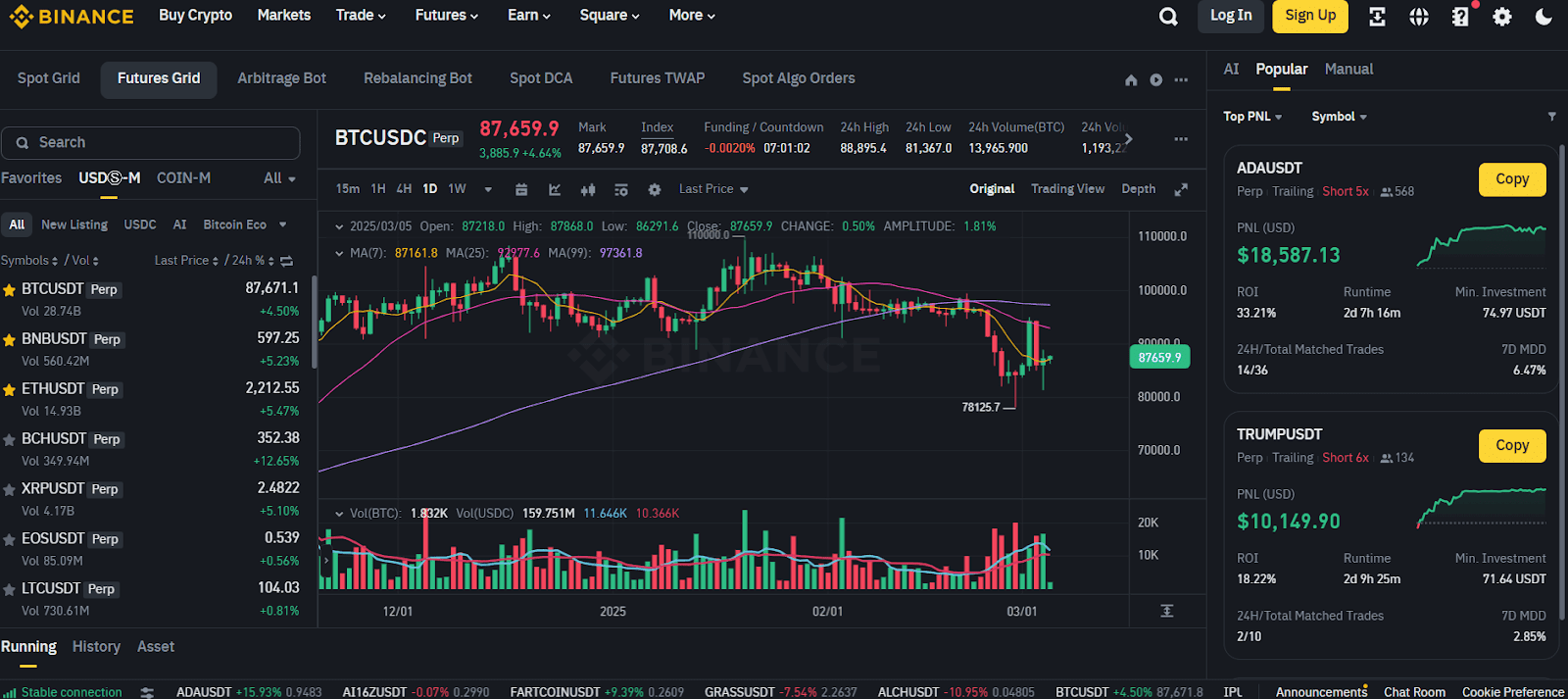This screenshot has height=699, width=1568.
Task: Open the Square dropdown menu
Action: [x=610, y=16]
